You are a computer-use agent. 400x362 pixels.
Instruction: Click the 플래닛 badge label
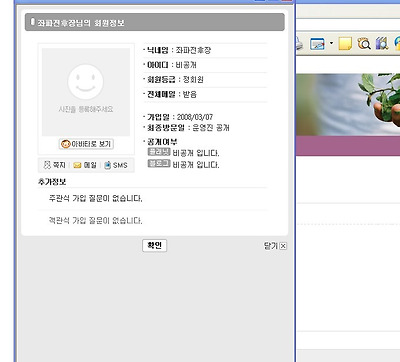159,152
